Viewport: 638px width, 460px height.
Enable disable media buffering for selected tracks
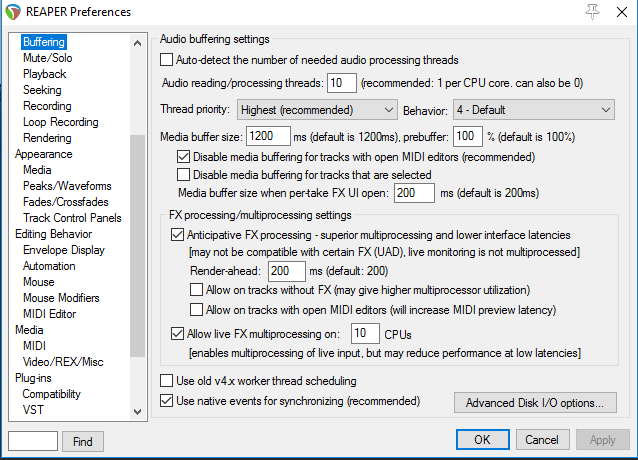[184, 174]
